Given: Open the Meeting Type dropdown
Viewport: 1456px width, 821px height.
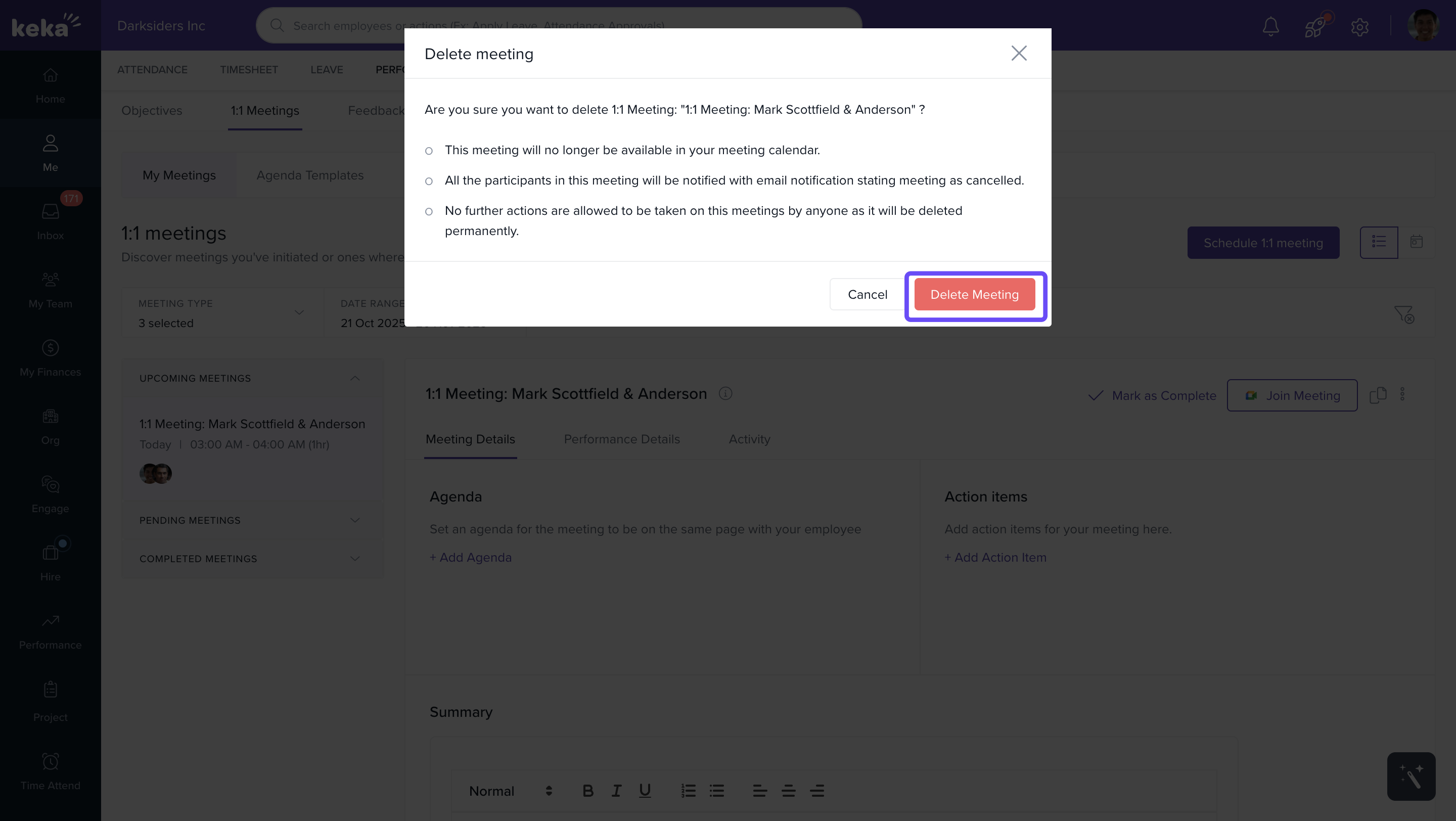Looking at the screenshot, I should (x=222, y=313).
